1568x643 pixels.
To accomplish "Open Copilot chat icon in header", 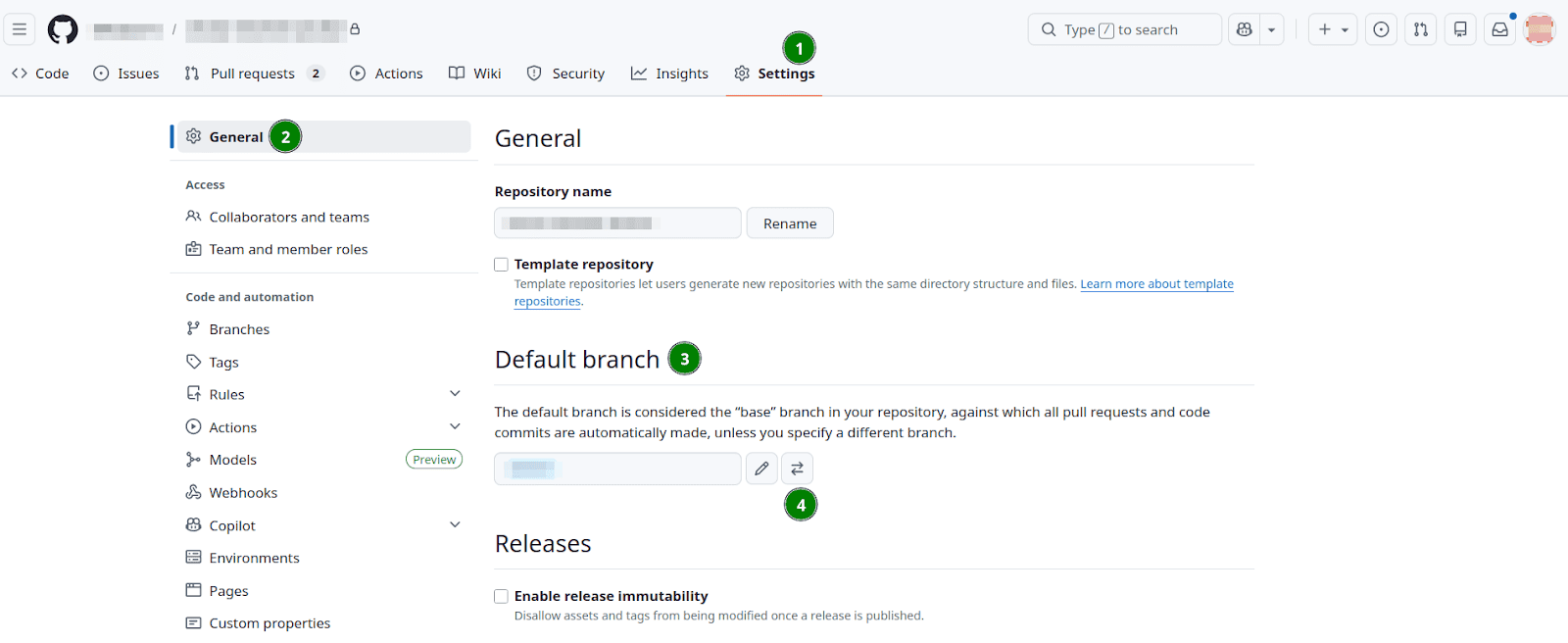I will pyautogui.click(x=1245, y=29).
